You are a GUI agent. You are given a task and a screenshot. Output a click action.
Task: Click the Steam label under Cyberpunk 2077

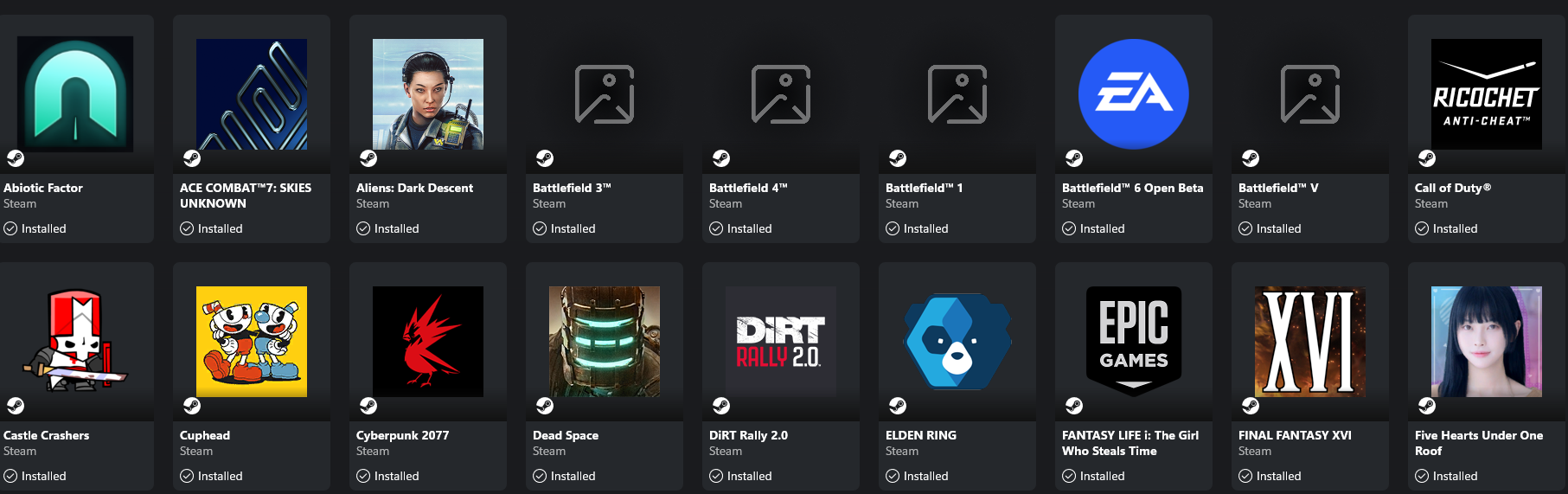[373, 451]
